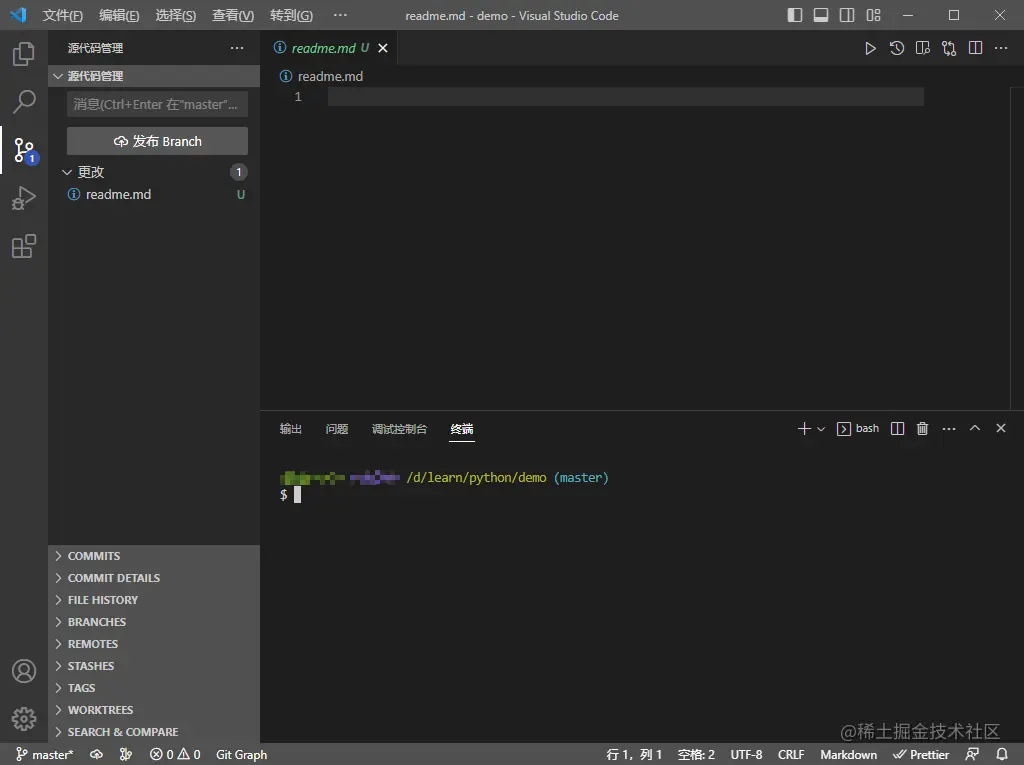The image size is (1024, 765).
Task: Collapse the 源代码管理 section header
Action: pyautogui.click(x=154, y=76)
